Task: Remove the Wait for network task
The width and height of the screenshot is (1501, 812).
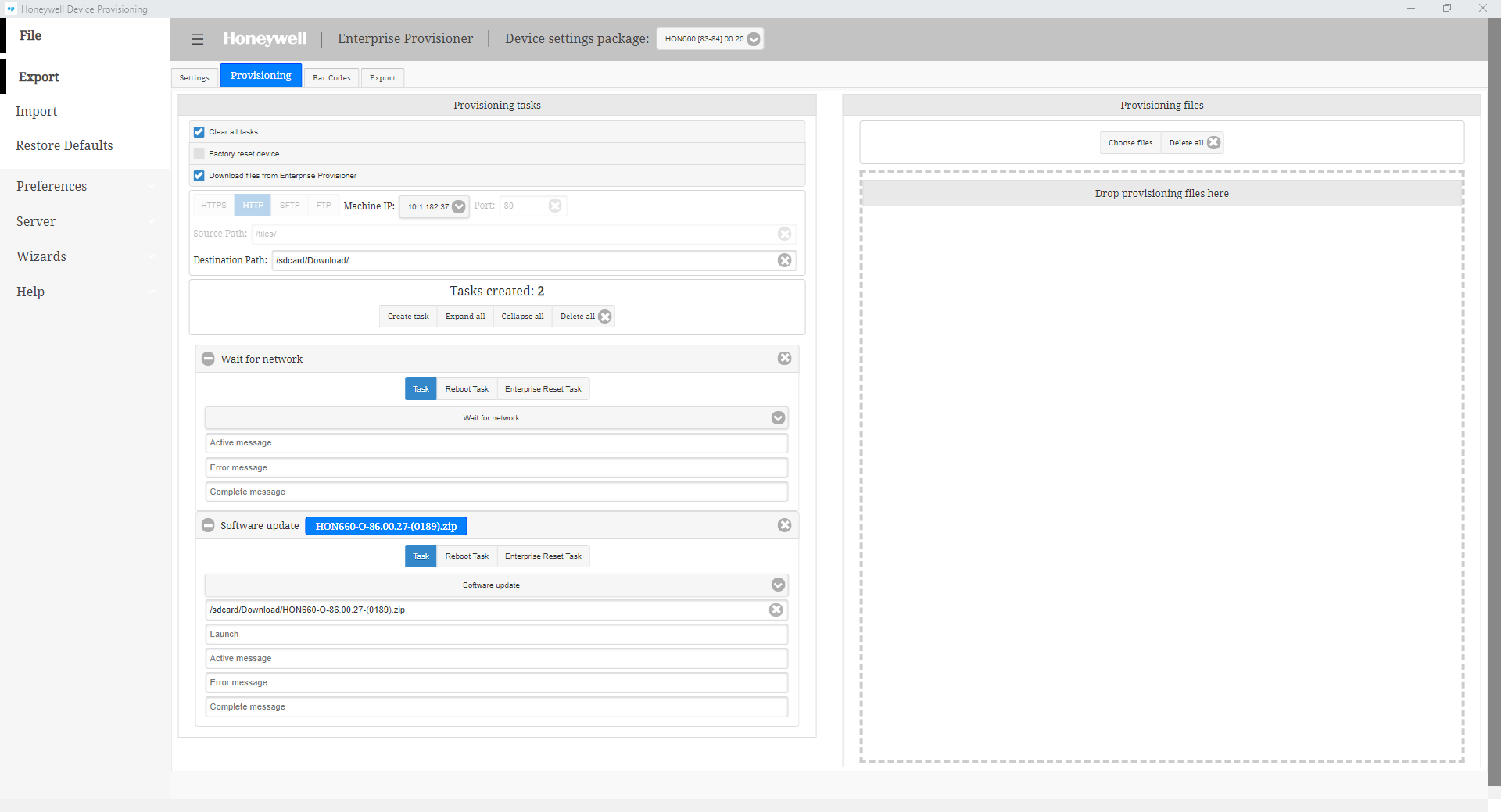Action: coord(784,359)
